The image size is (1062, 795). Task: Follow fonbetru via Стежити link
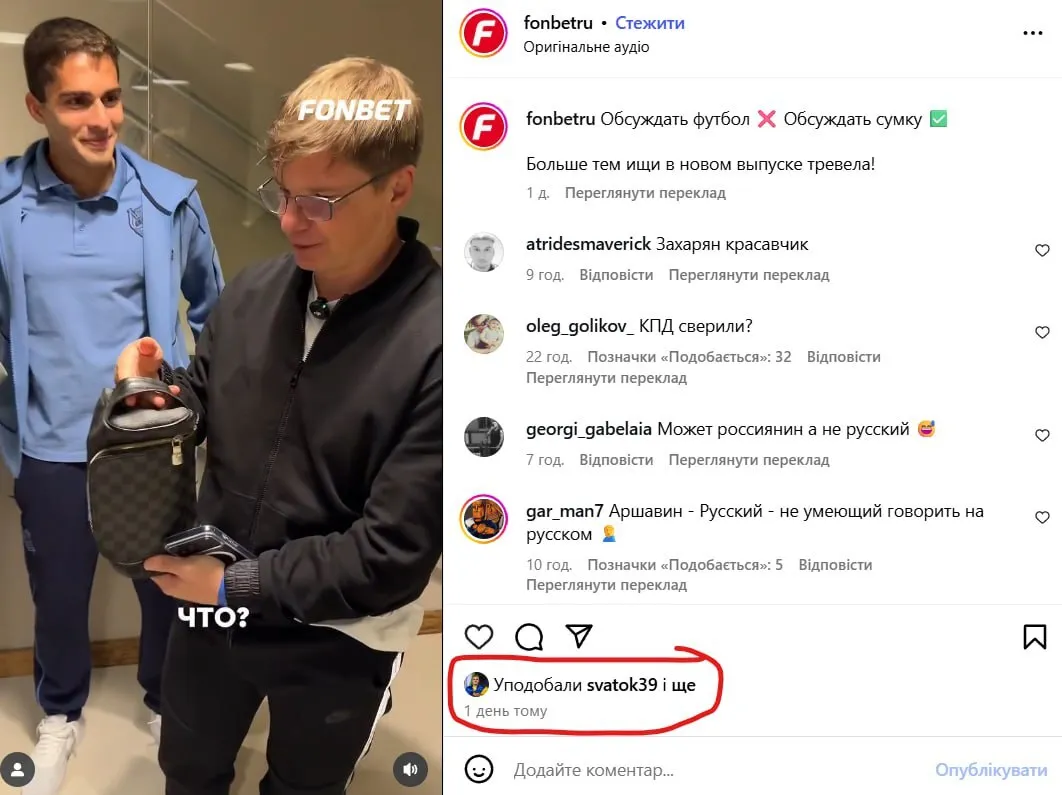tap(650, 23)
